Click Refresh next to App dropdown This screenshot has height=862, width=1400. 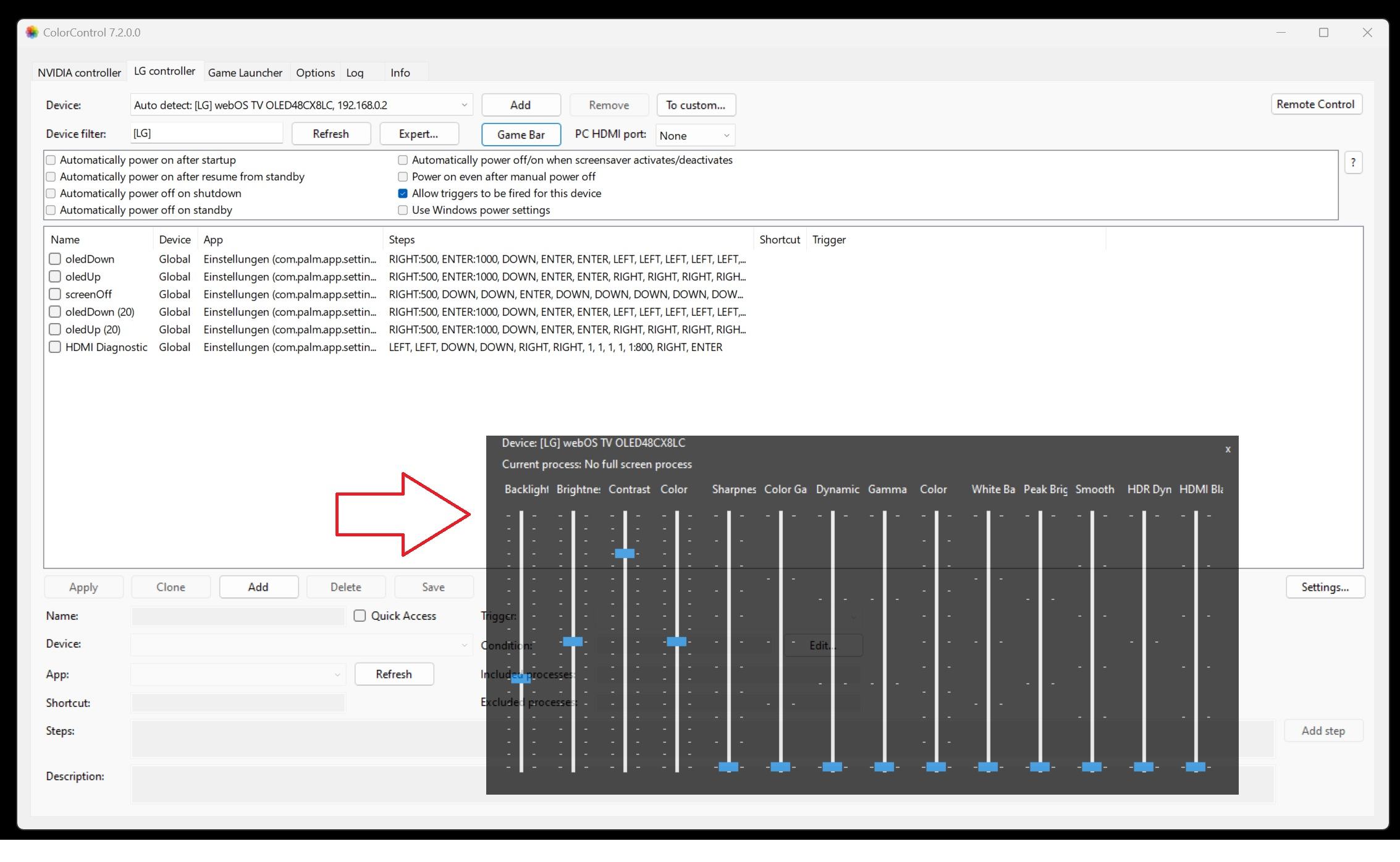pos(394,674)
